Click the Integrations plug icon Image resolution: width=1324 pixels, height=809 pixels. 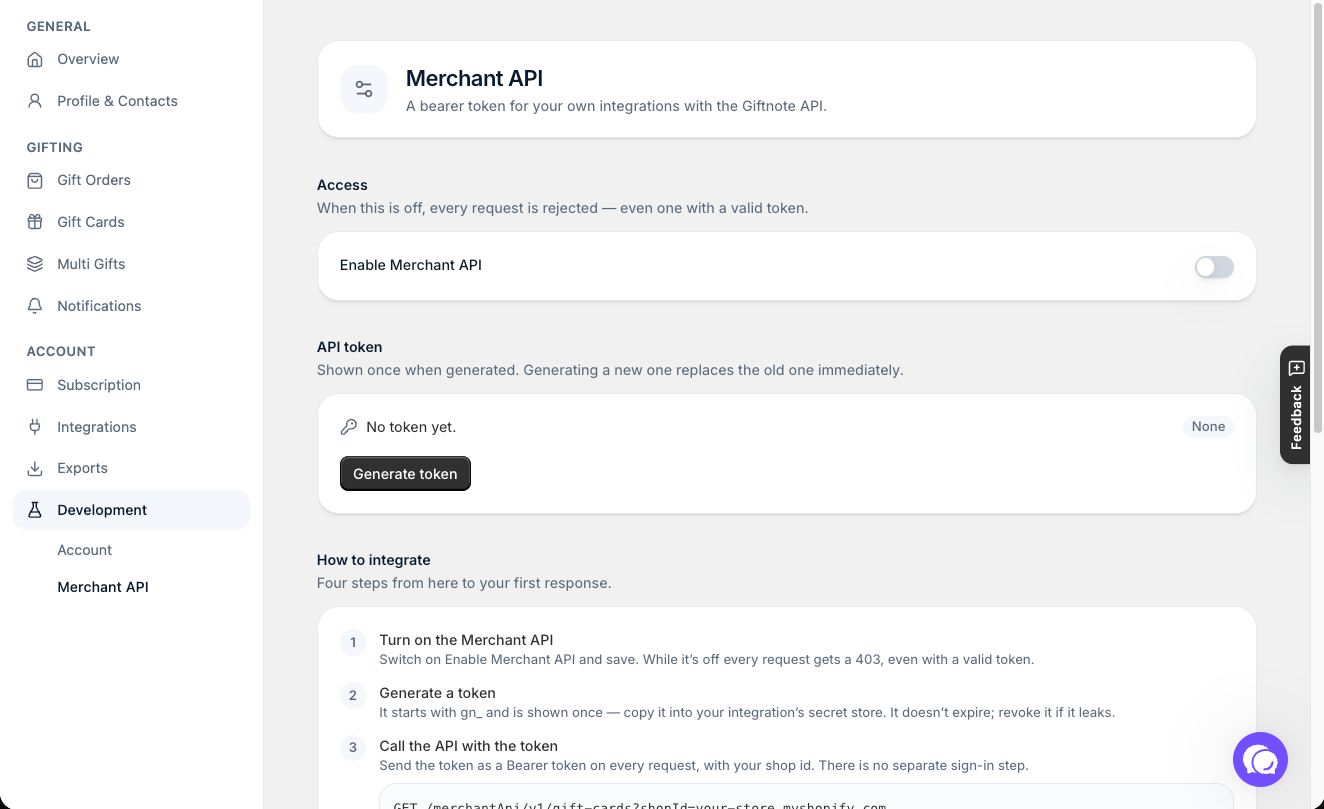35,427
